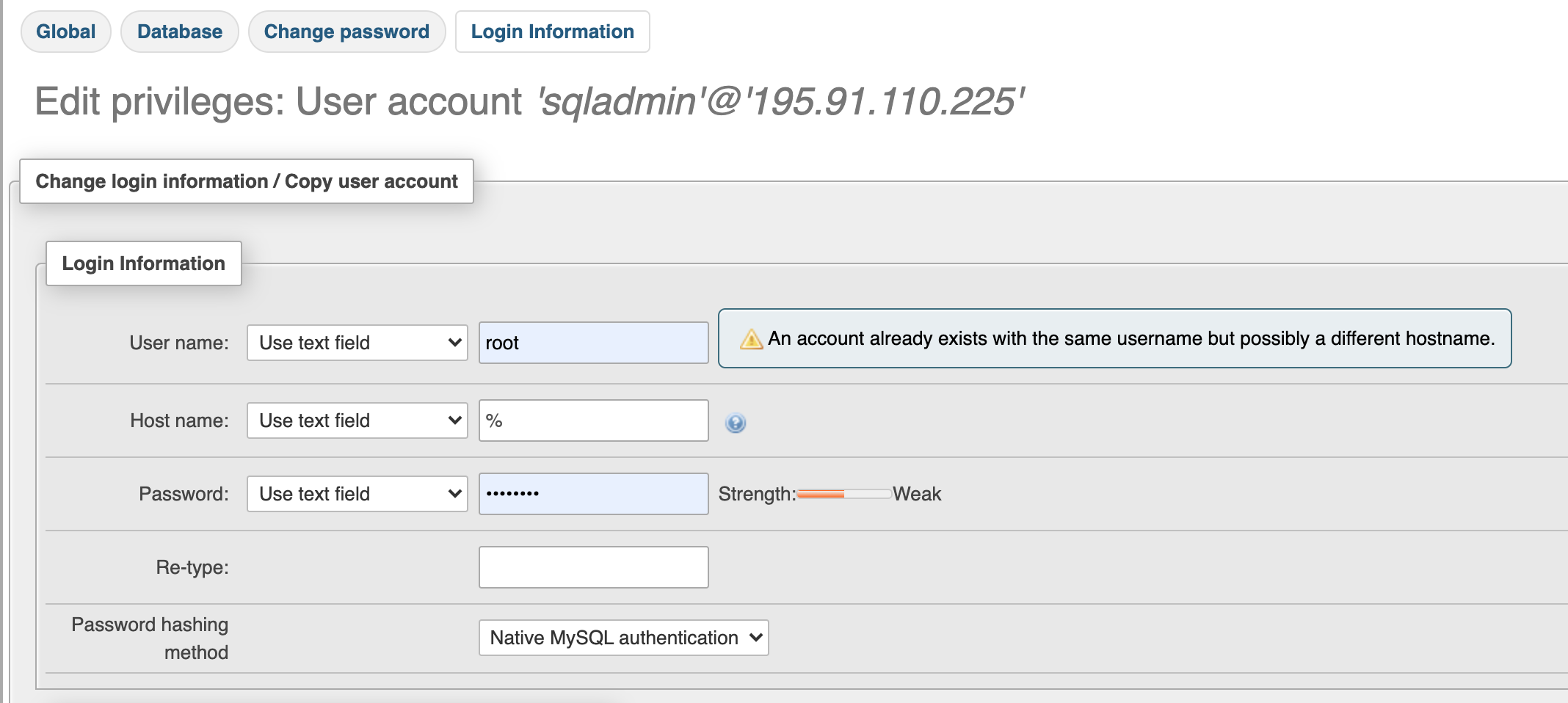
Task: Click the password strength meter bar
Action: 844,494
